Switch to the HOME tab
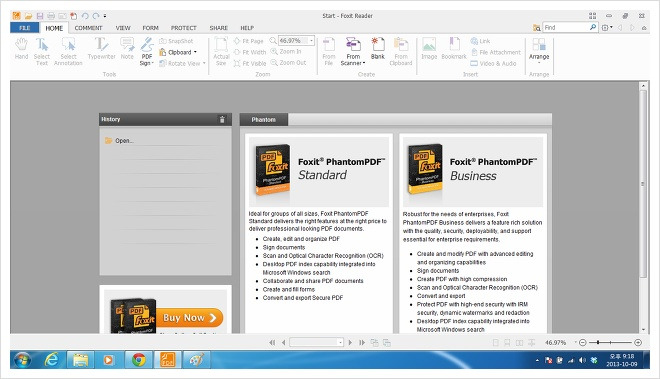 [54, 28]
